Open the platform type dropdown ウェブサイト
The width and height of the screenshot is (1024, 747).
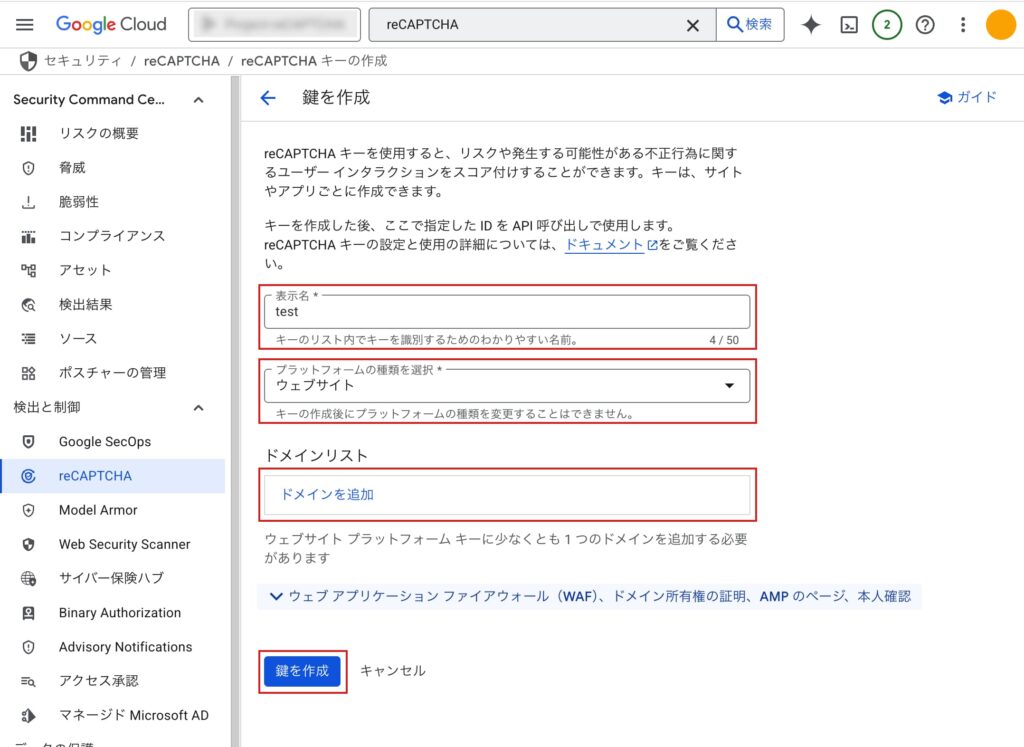(x=507, y=386)
